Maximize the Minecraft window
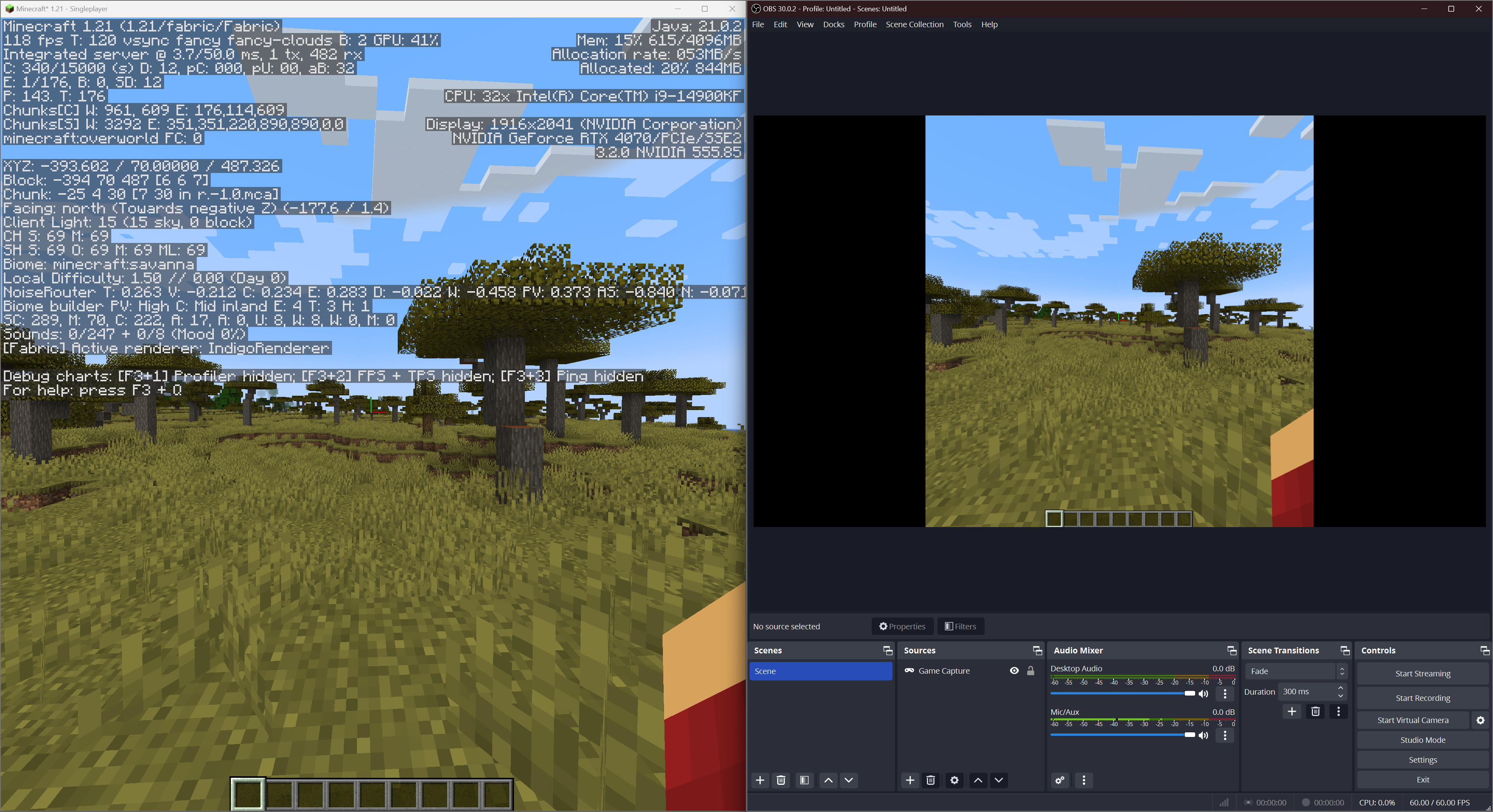Screen dimensions: 1493x812 pyautogui.click(x=704, y=9)
